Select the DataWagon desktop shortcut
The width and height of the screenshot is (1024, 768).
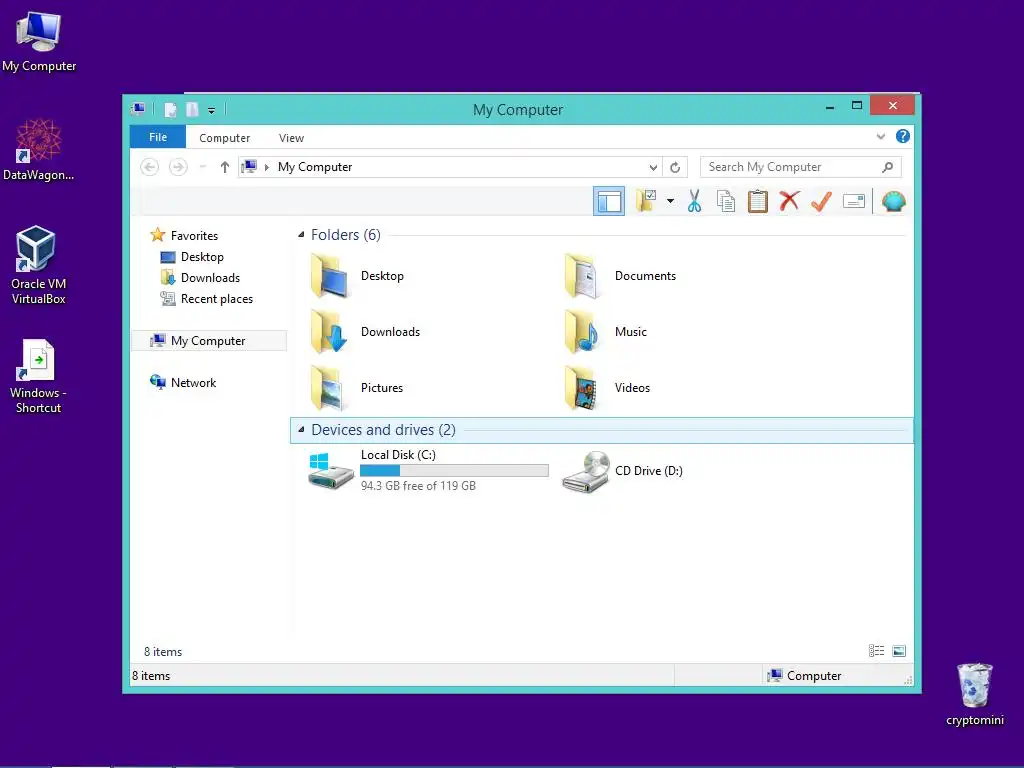pos(39,150)
